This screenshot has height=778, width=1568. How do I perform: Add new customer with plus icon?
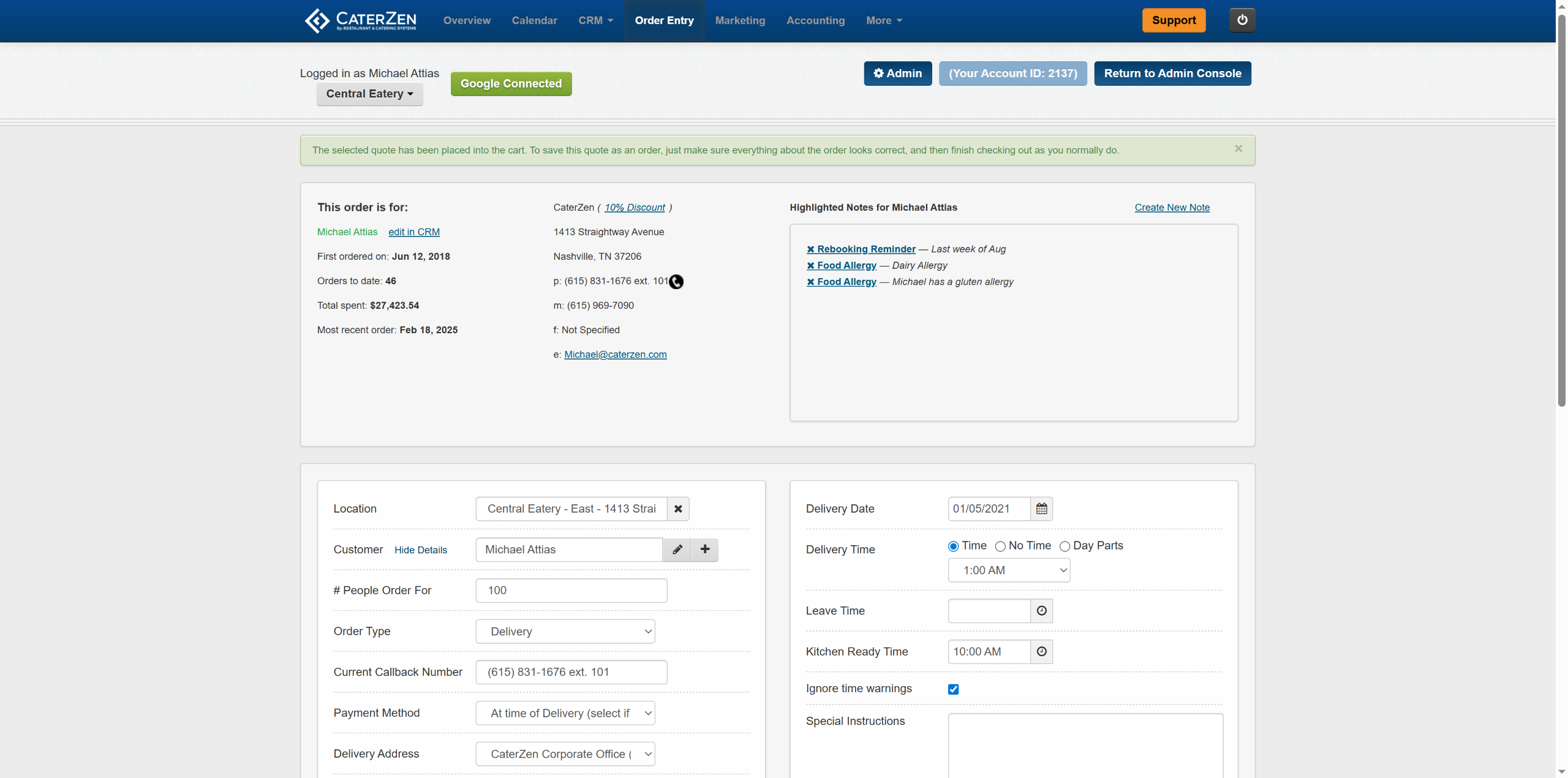coord(705,550)
